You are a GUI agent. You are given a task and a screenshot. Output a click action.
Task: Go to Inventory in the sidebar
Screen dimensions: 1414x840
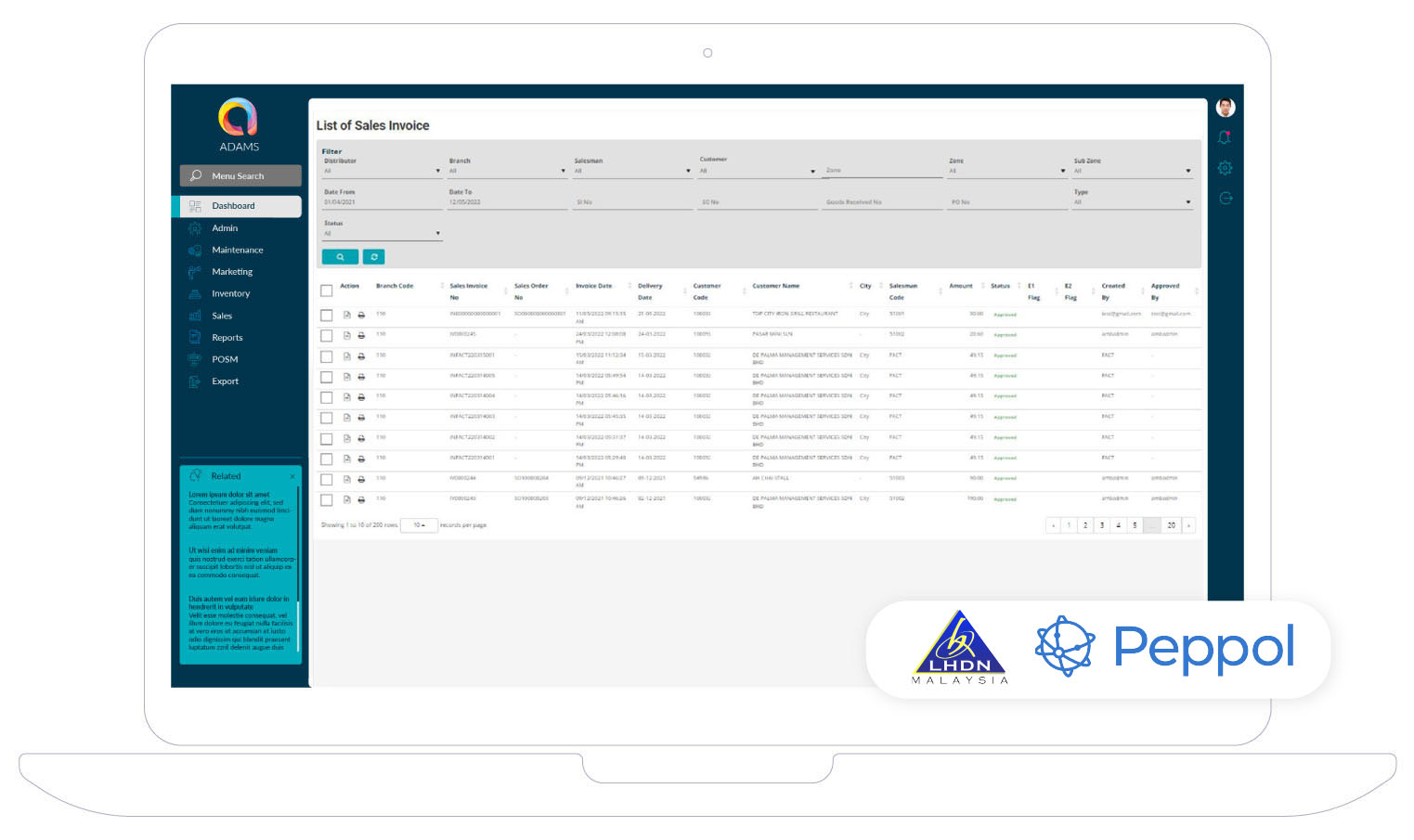coord(230,293)
